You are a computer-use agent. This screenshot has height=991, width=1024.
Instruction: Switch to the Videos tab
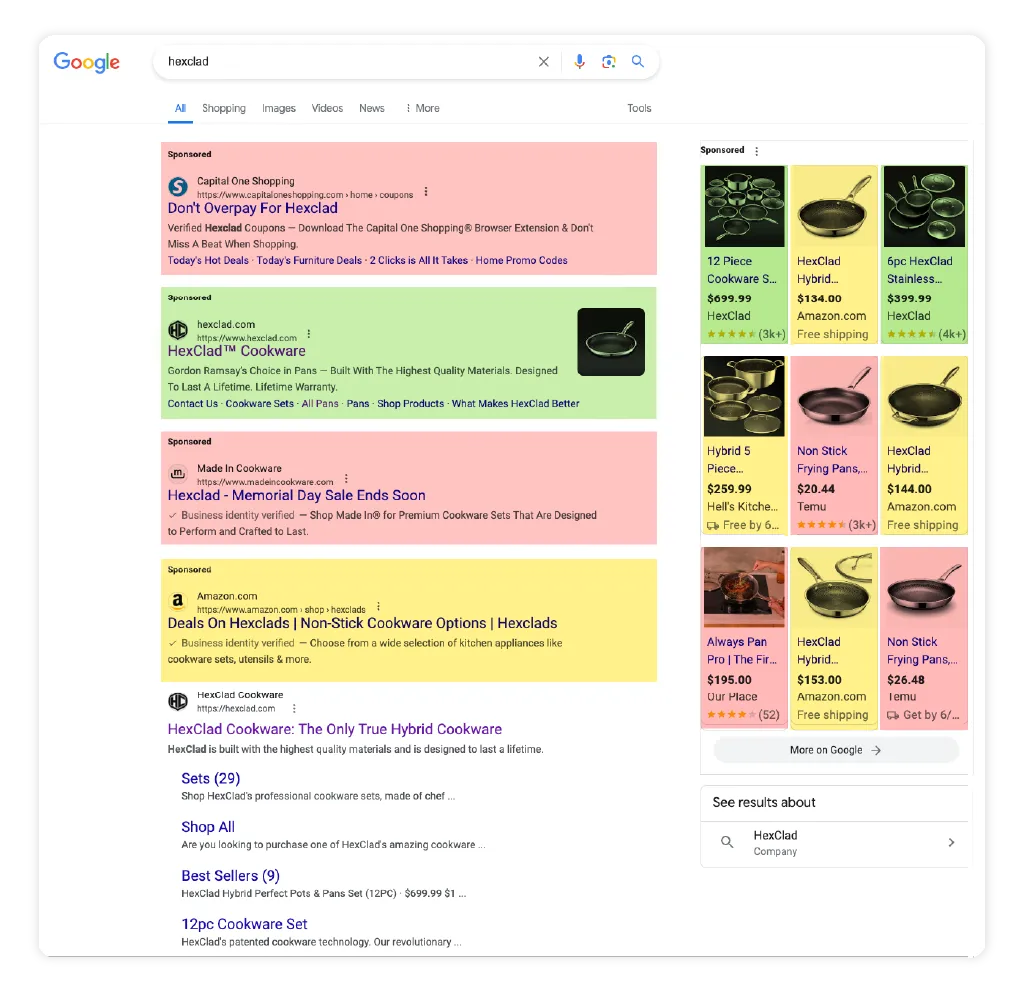pyautogui.click(x=327, y=108)
